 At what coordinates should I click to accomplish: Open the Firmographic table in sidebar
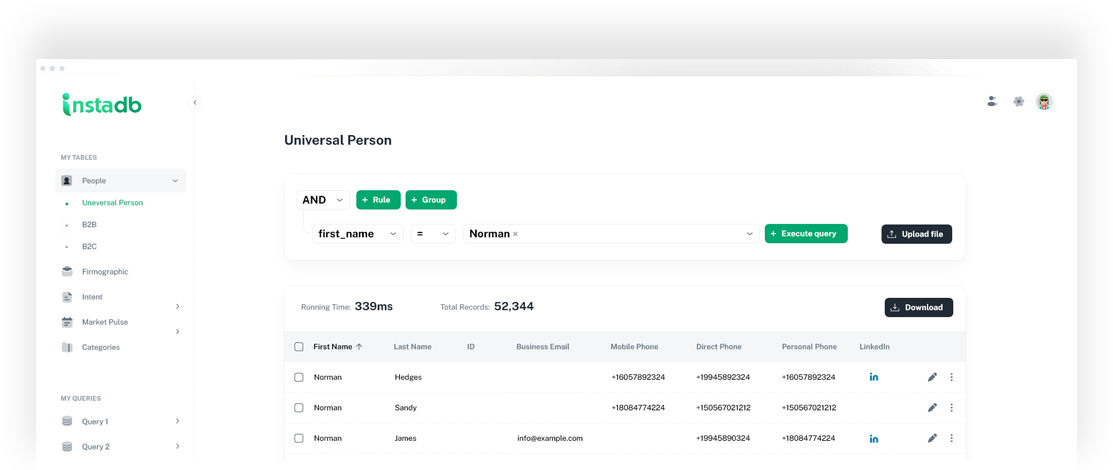[104, 272]
